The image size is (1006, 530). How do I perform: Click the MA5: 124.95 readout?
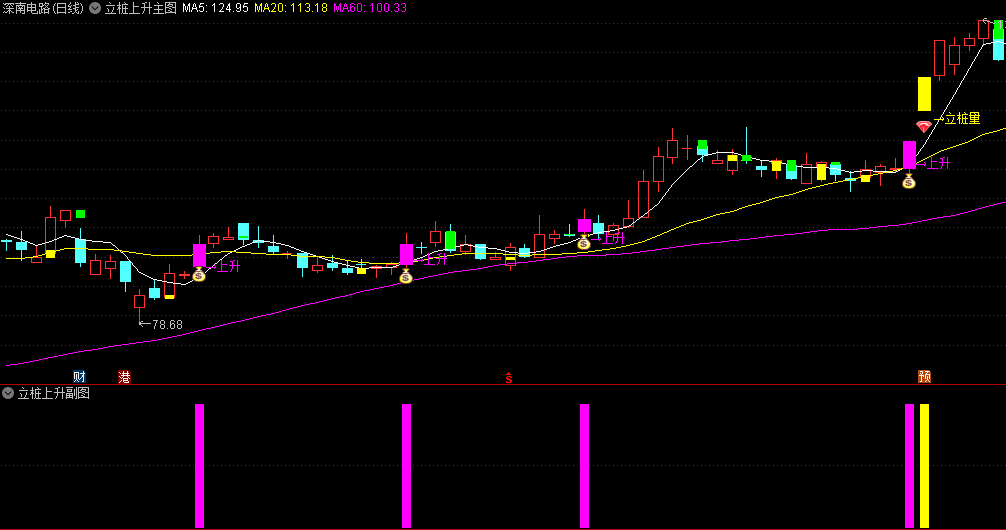(x=216, y=8)
